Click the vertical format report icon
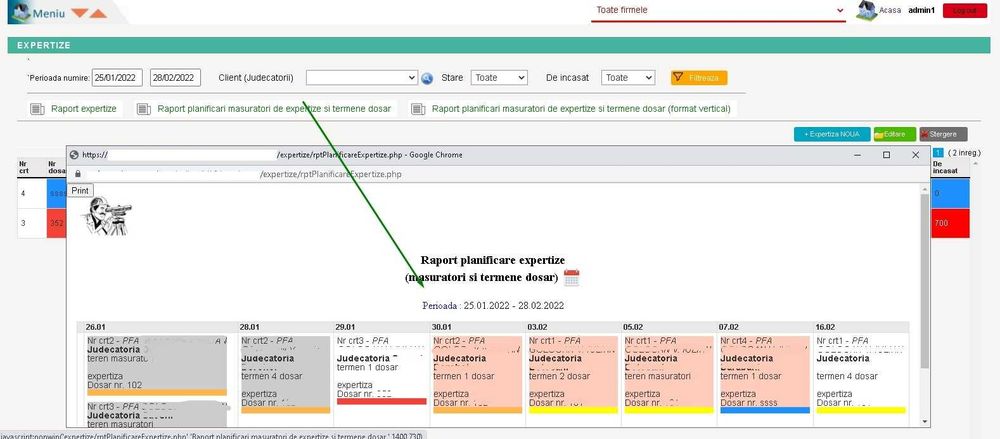This screenshot has height=439, width=1000. click(418, 109)
